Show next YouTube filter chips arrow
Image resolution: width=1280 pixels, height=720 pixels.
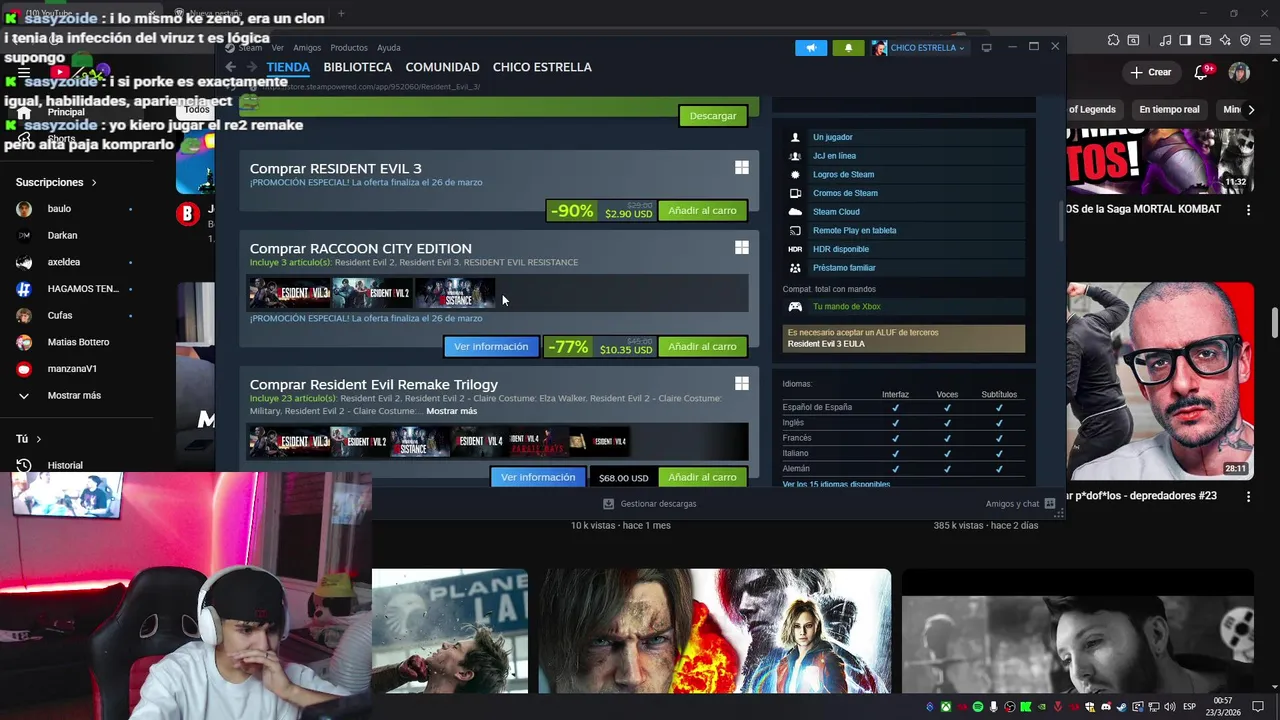[x=1250, y=110]
